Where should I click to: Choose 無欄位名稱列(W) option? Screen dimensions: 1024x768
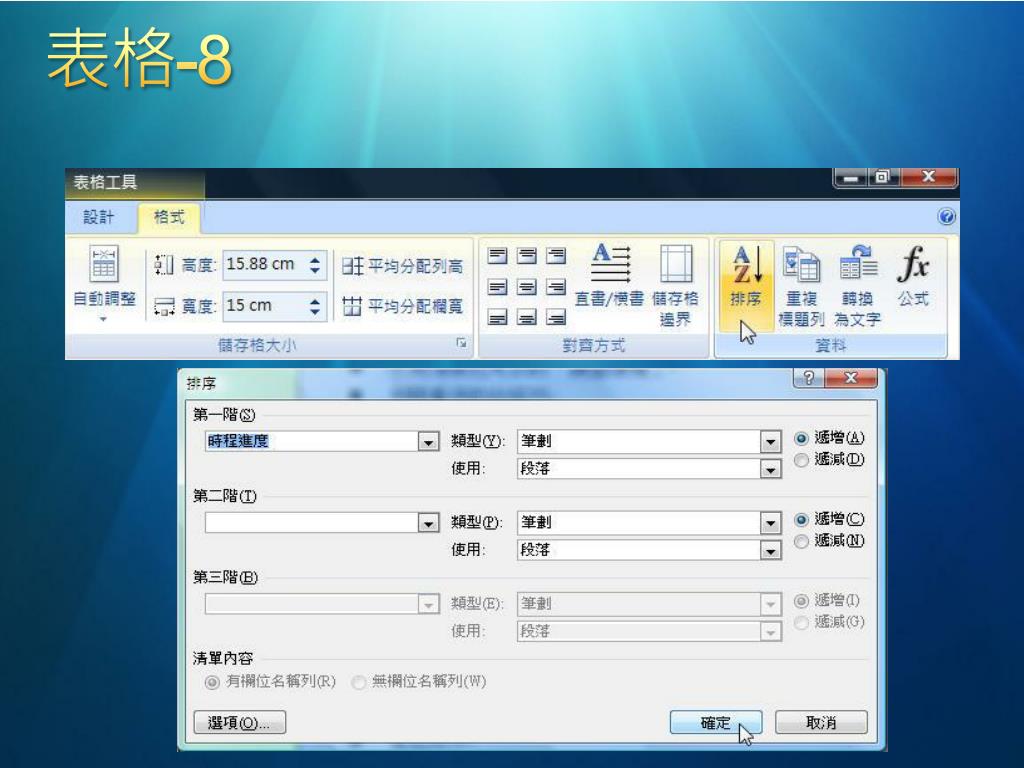[419, 682]
